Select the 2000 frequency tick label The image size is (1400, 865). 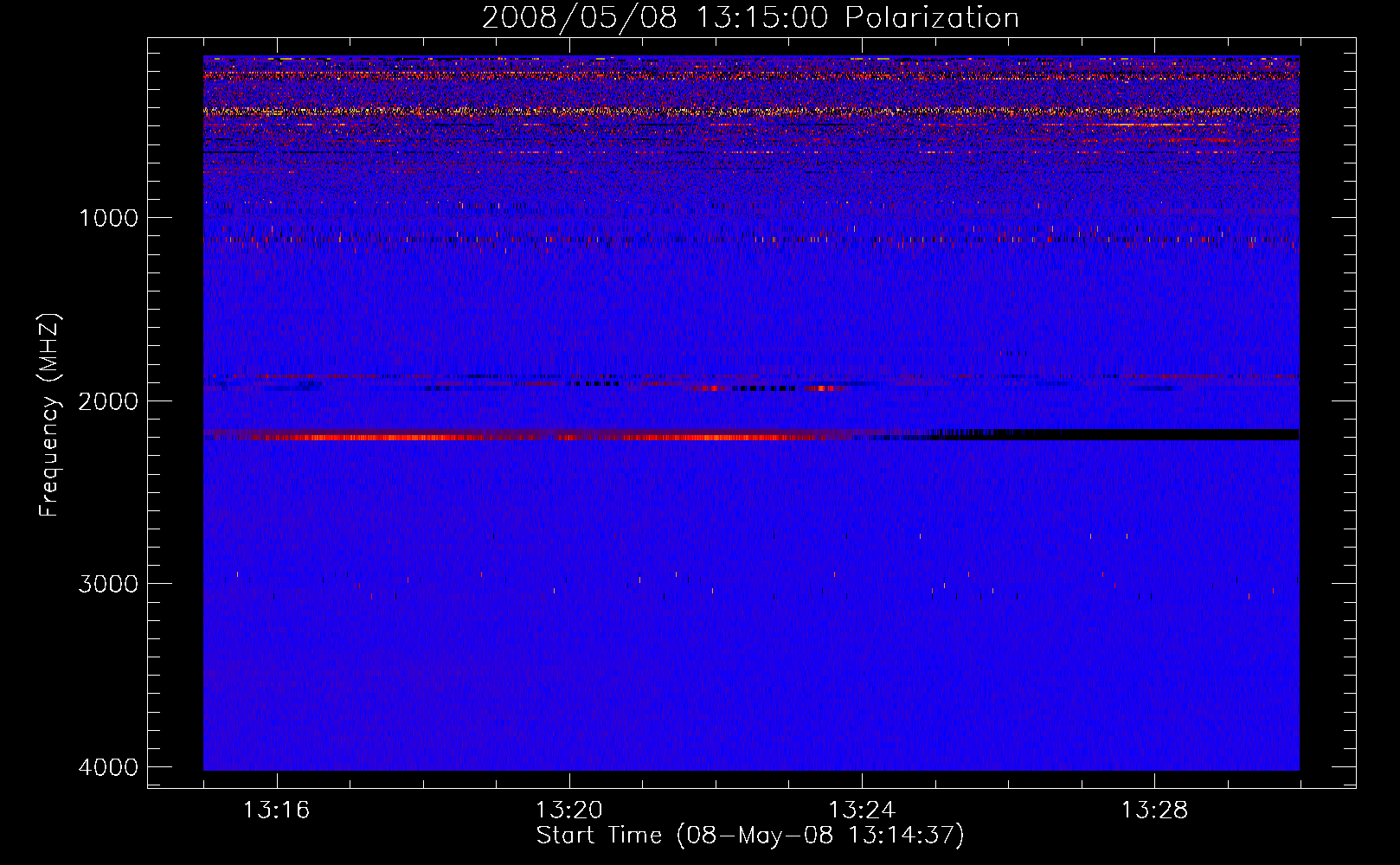click(108, 400)
